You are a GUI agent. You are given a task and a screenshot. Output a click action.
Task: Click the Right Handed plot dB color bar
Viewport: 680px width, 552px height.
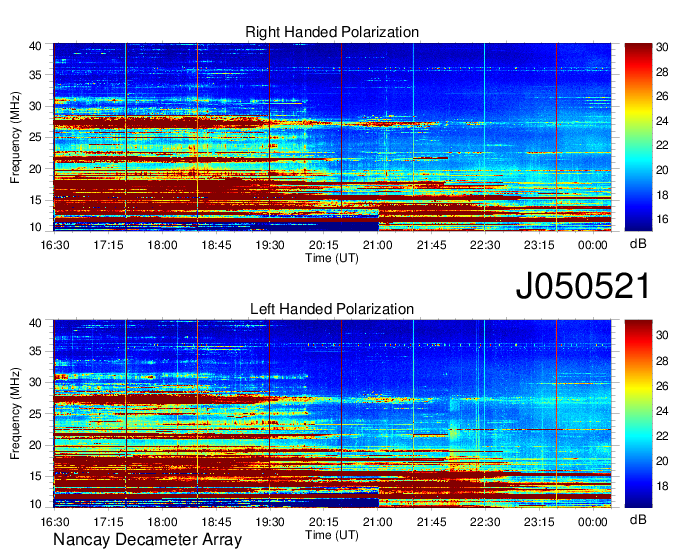coord(638,137)
